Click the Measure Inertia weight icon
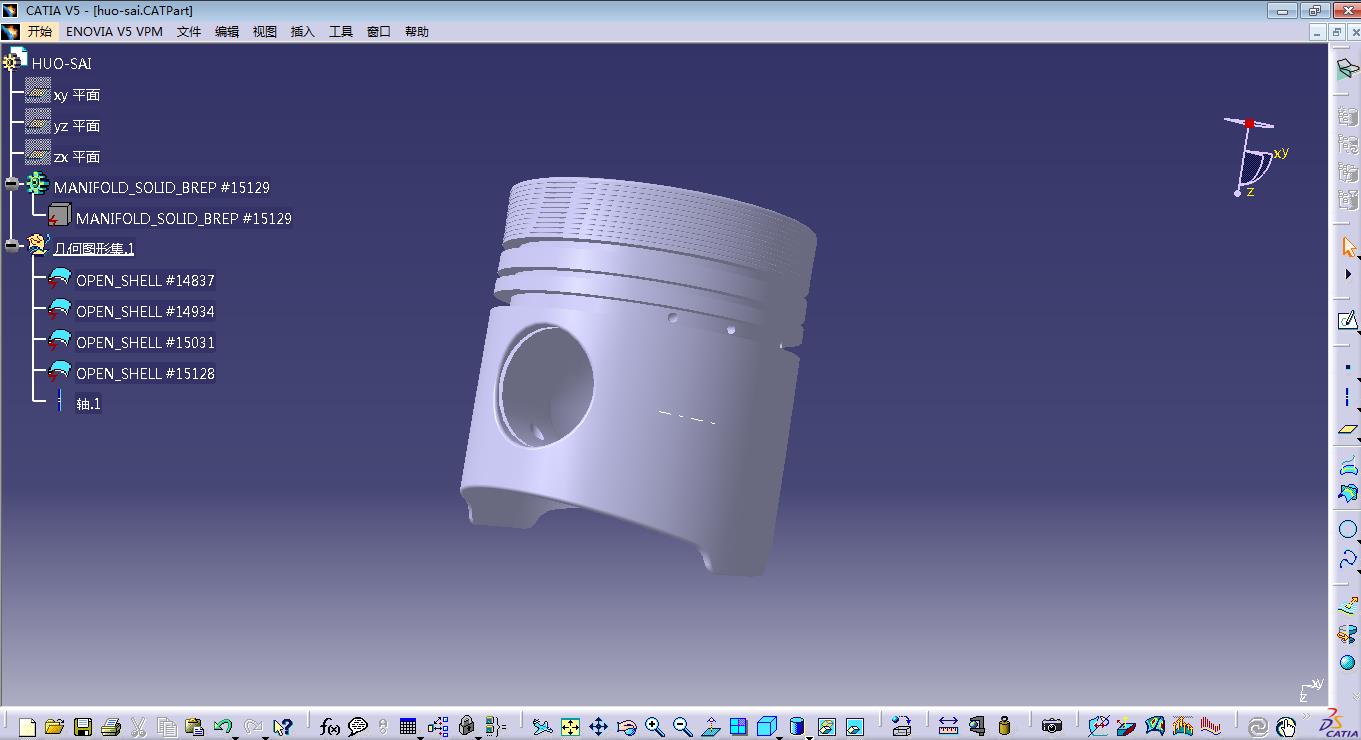 tap(1005, 727)
